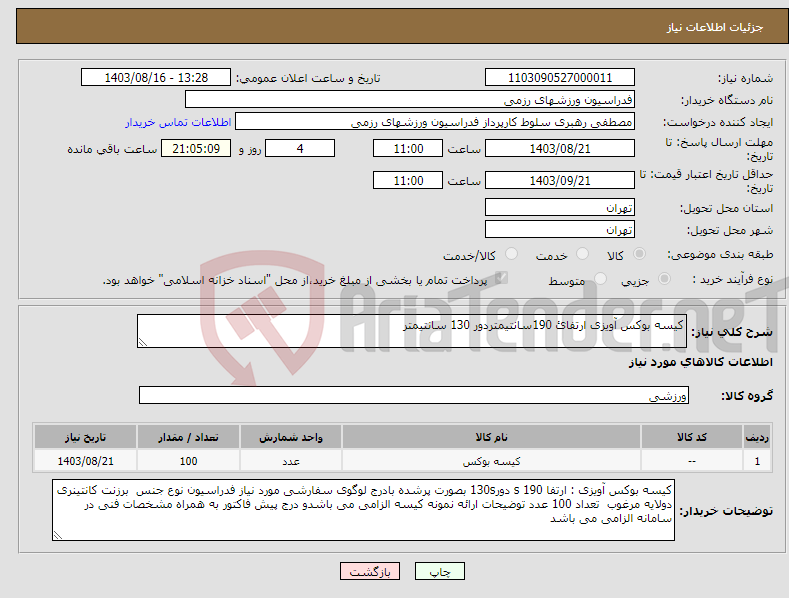This screenshot has height=598, width=789.
Task: Click the نام دستگاه خریدار label
Action: [727, 100]
